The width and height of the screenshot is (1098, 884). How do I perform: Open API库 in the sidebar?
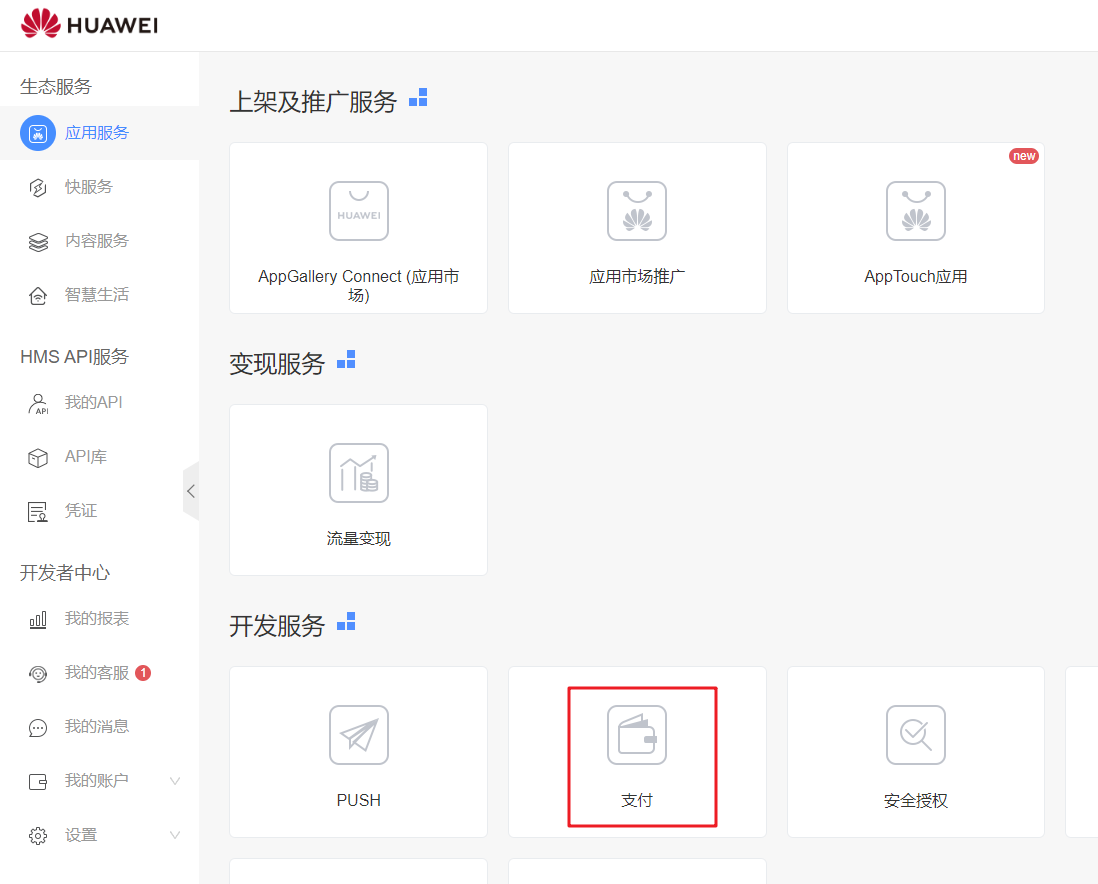[85, 457]
